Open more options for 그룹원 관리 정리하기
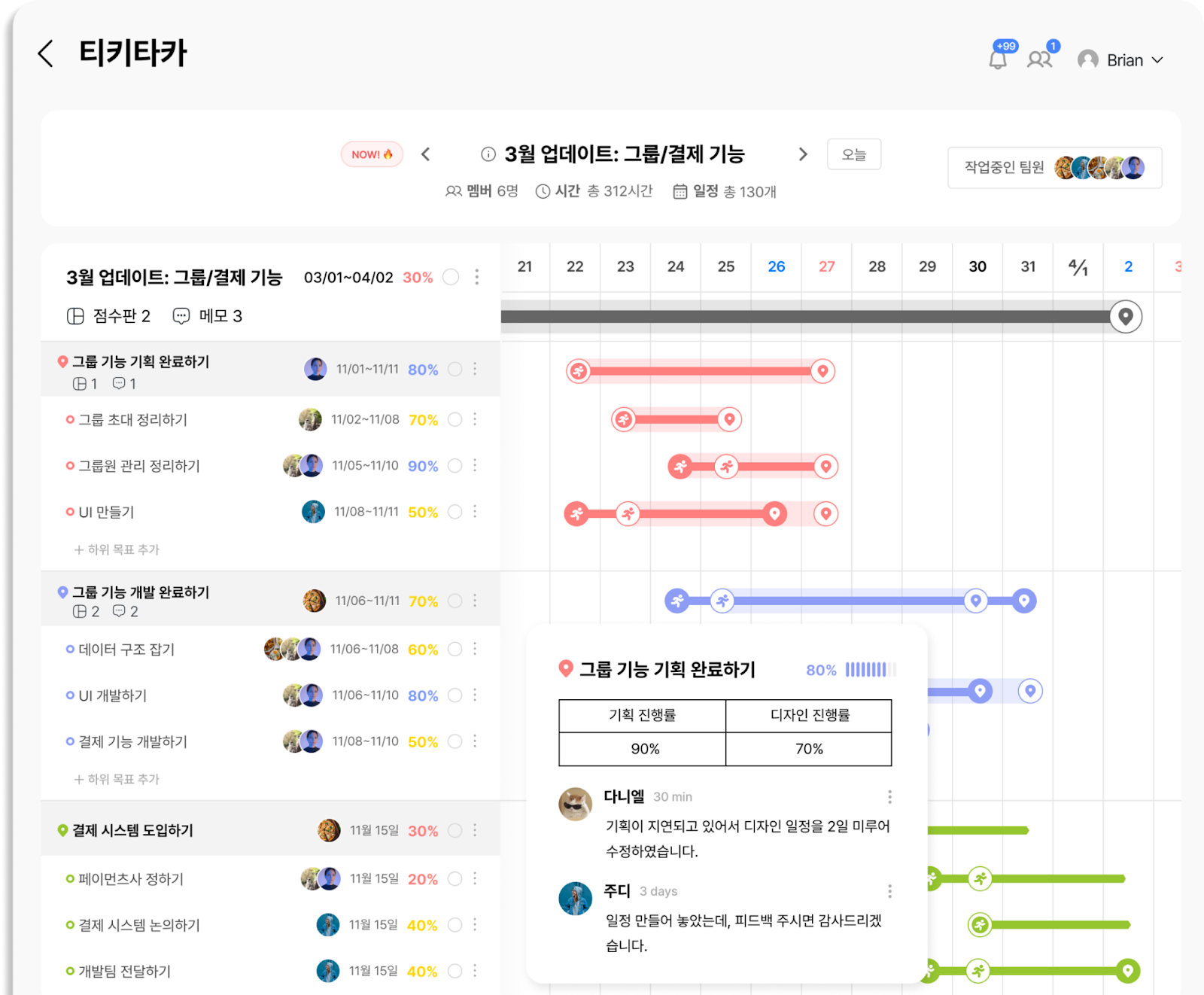Viewport: 1204px width, 995px height. (475, 466)
